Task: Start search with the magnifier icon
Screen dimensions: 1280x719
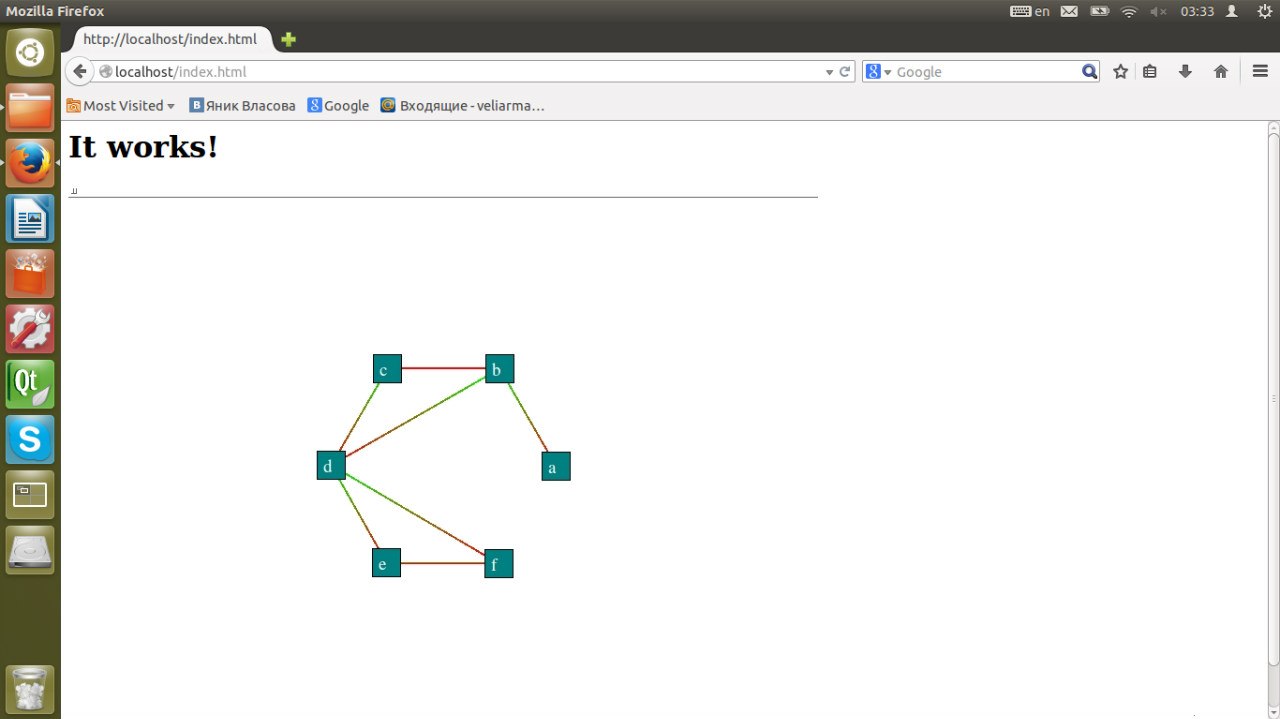Action: coord(1089,72)
